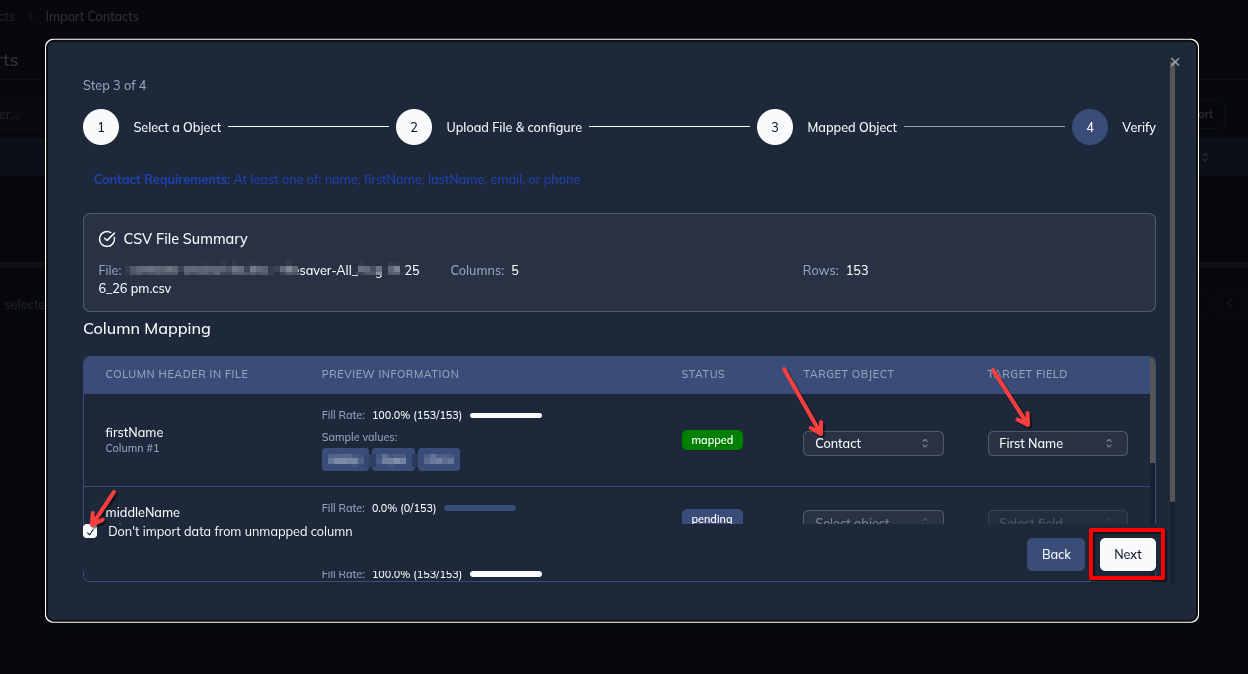Viewport: 1248px width, 674px height.
Task: Select the 'Mapped Object' step label
Action: [x=851, y=127]
